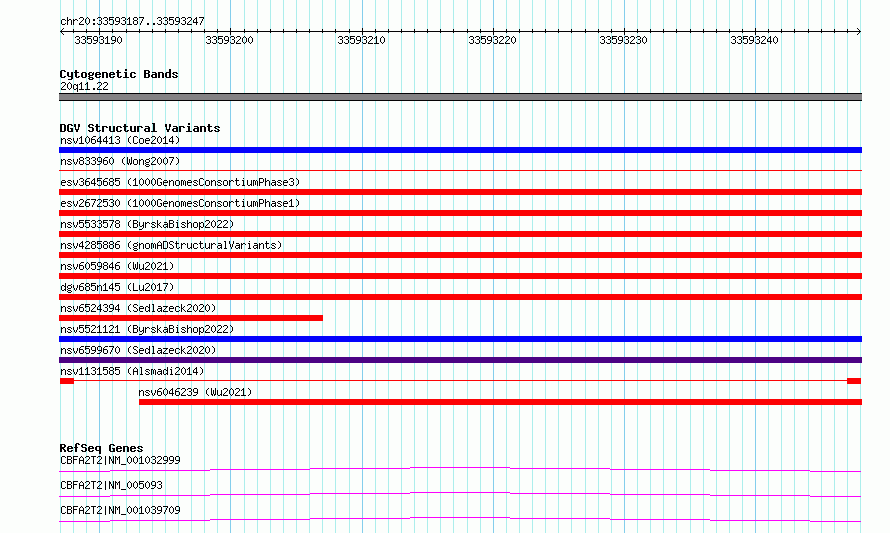The image size is (890, 533).
Task: Select the red esv3645685 variant bar
Action: (x=460, y=192)
